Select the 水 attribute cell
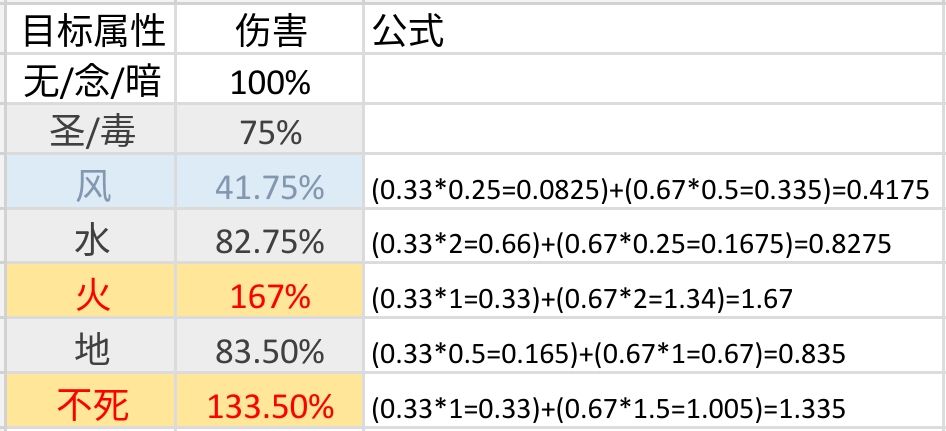 [93, 241]
